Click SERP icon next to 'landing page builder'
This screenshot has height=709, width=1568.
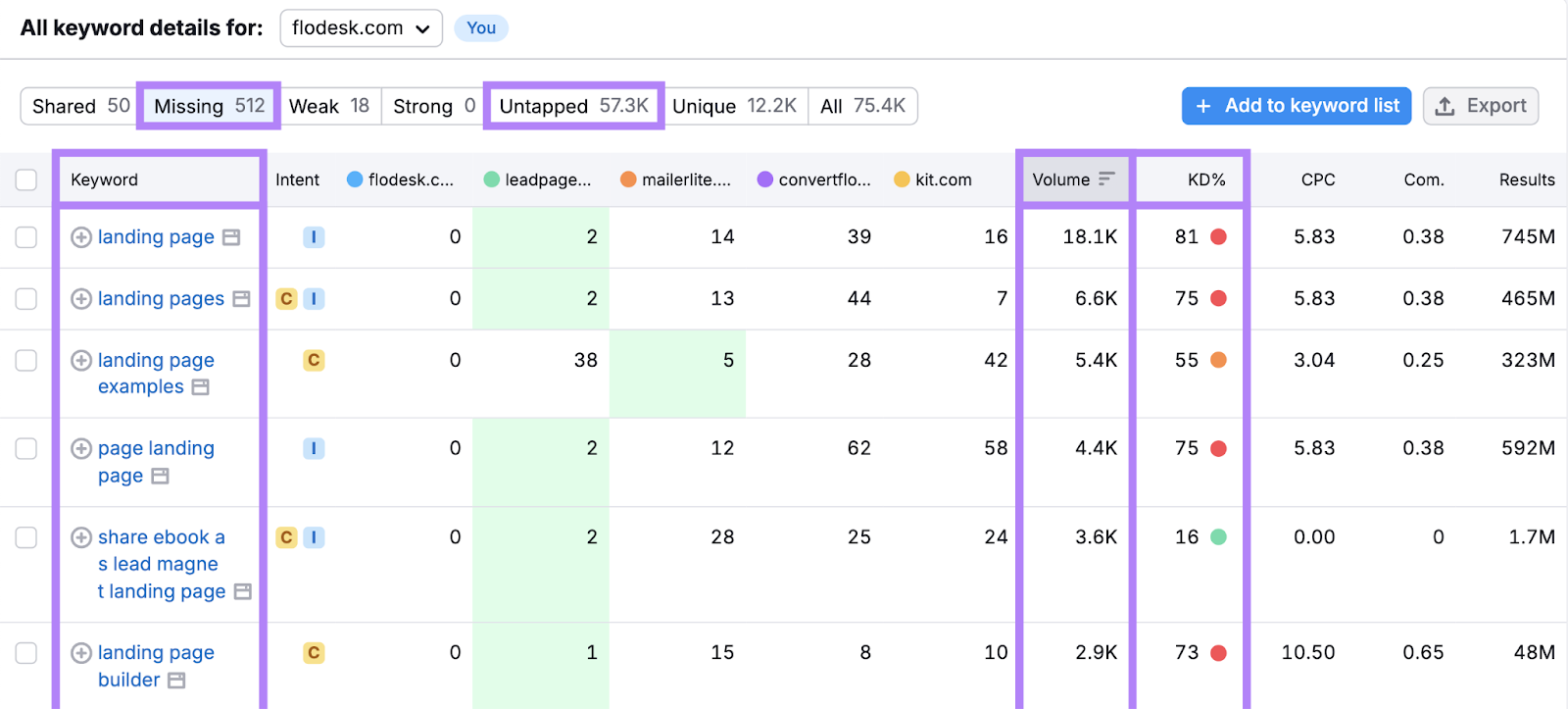(x=177, y=681)
